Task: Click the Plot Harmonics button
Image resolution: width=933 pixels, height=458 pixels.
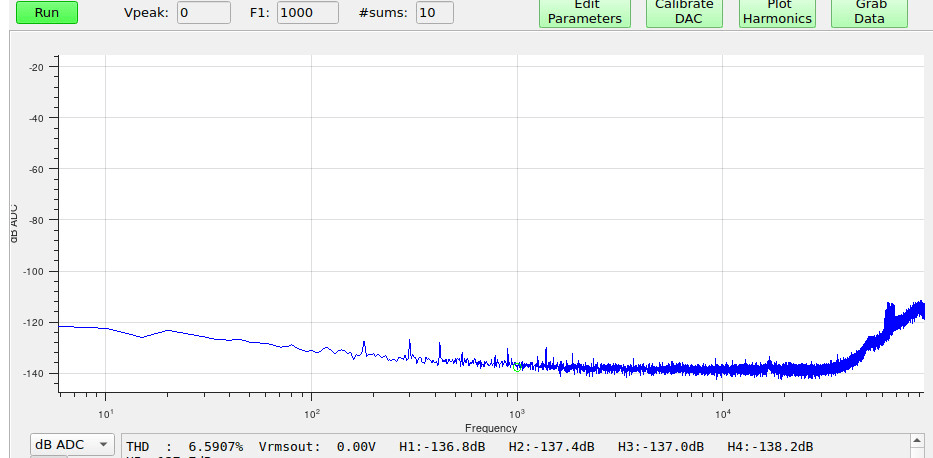Action: point(777,13)
